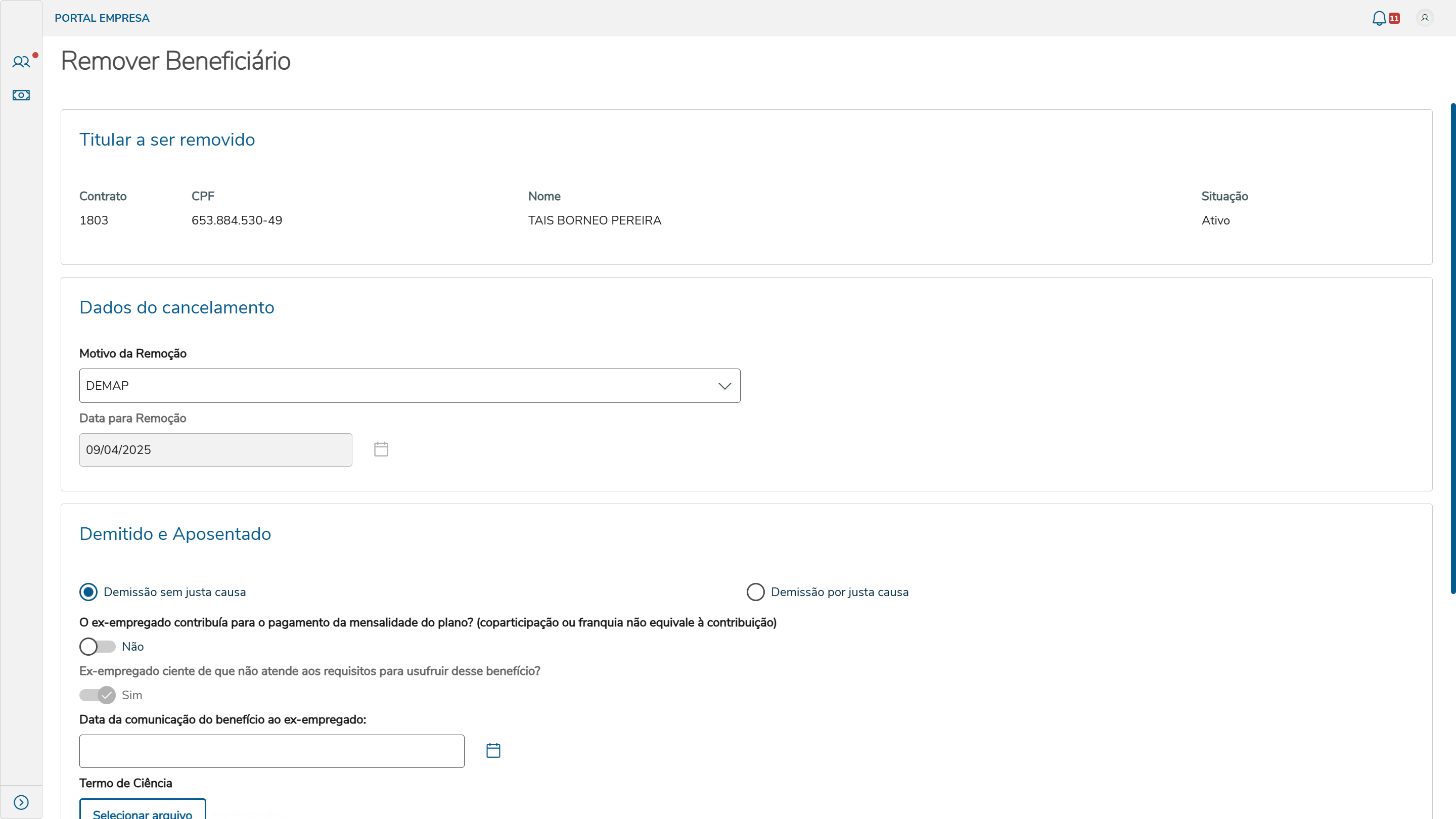Toggle the contribution Não switch
Image resolution: width=1456 pixels, height=819 pixels.
pyautogui.click(x=97, y=646)
